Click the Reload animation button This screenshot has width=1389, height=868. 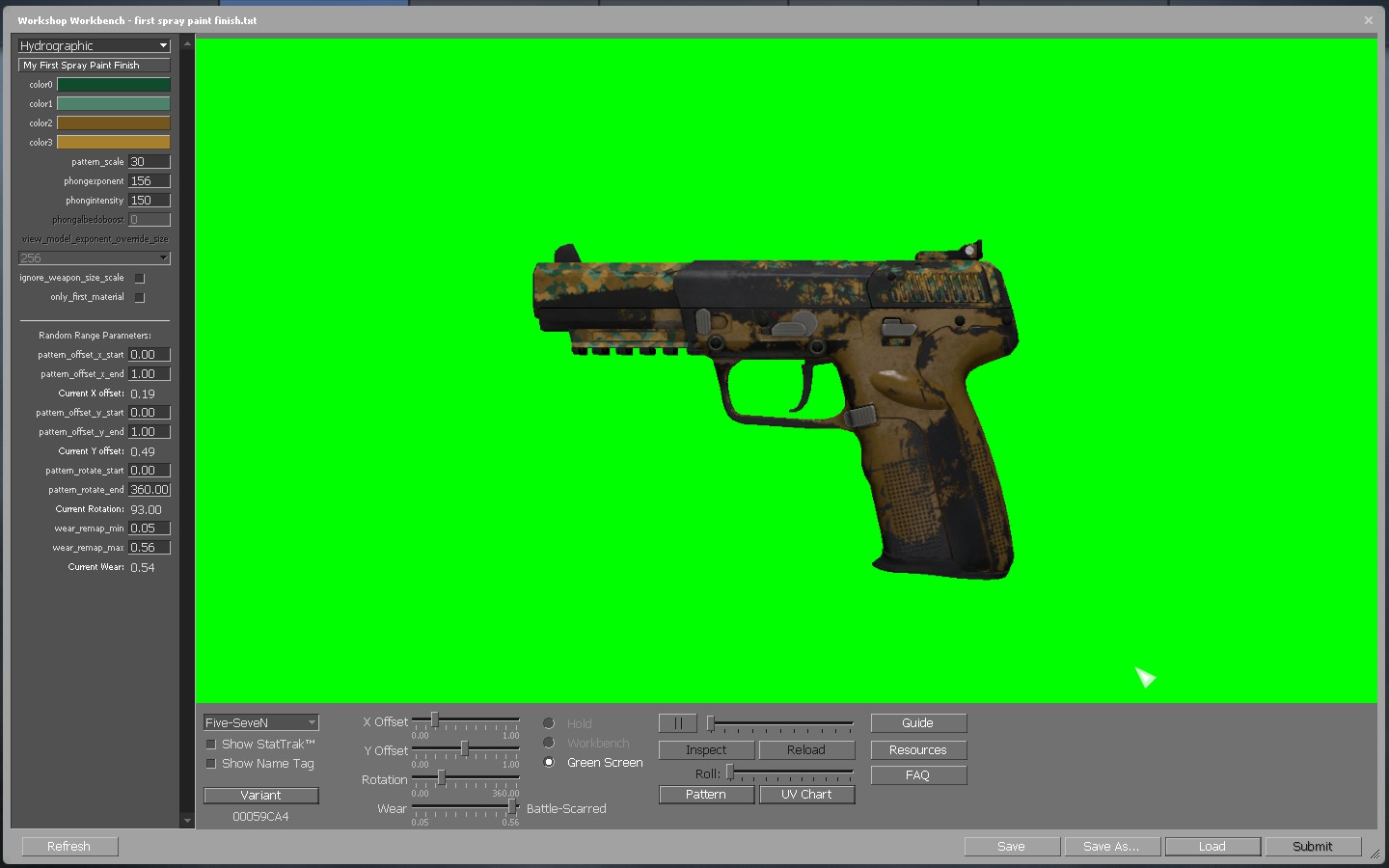pos(806,749)
